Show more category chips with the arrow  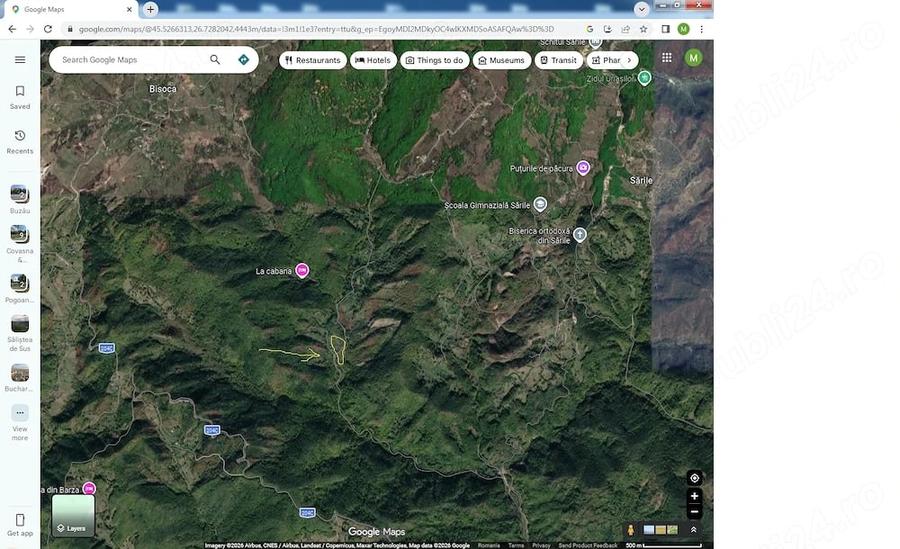[629, 60]
